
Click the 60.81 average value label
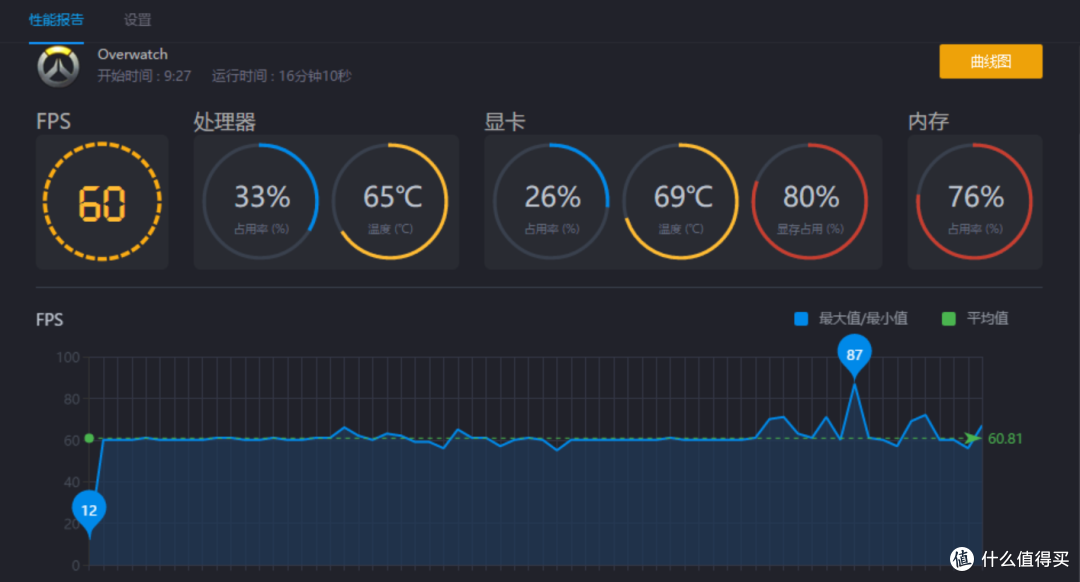[x=1005, y=439]
